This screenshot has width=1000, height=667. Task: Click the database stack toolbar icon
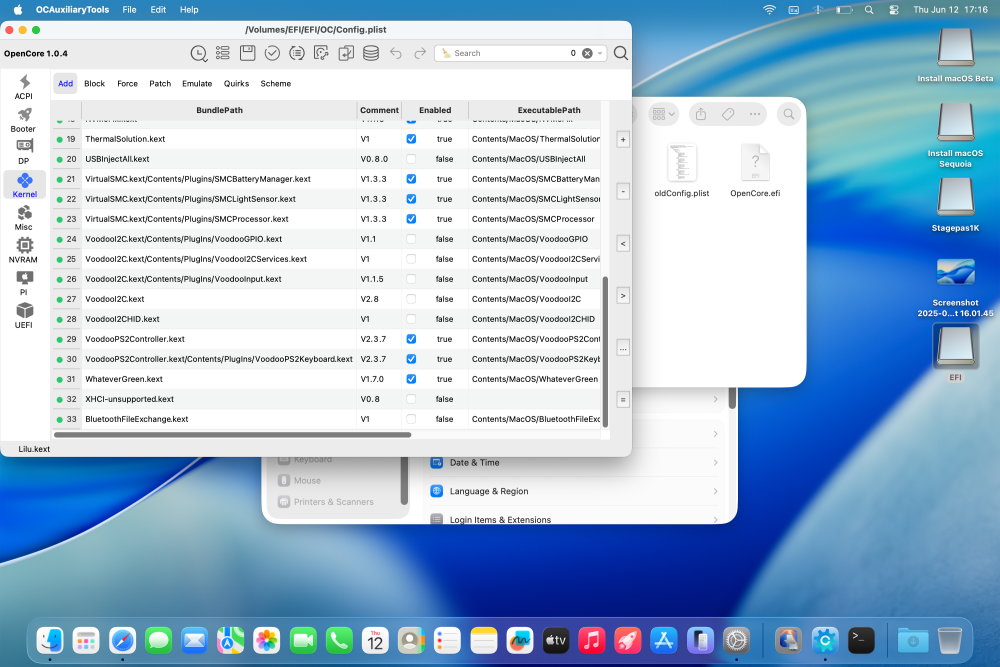371,53
